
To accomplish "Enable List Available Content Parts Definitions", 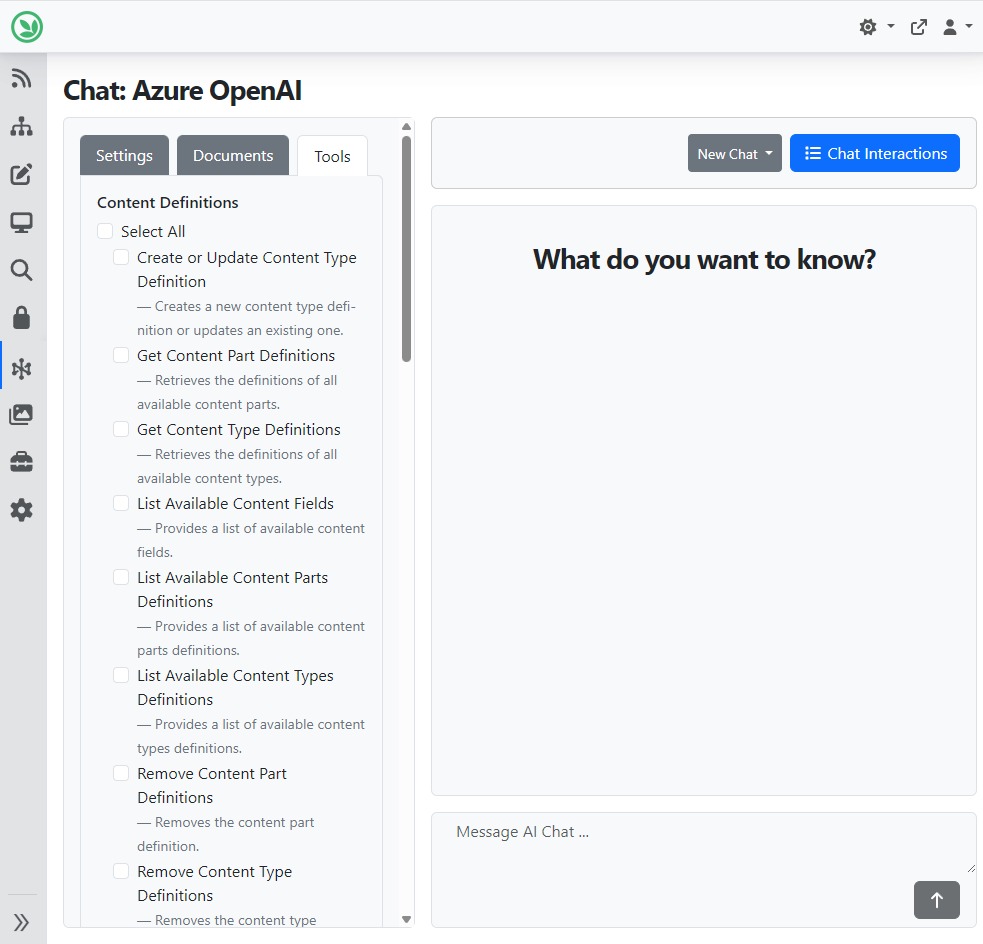I will coord(121,577).
